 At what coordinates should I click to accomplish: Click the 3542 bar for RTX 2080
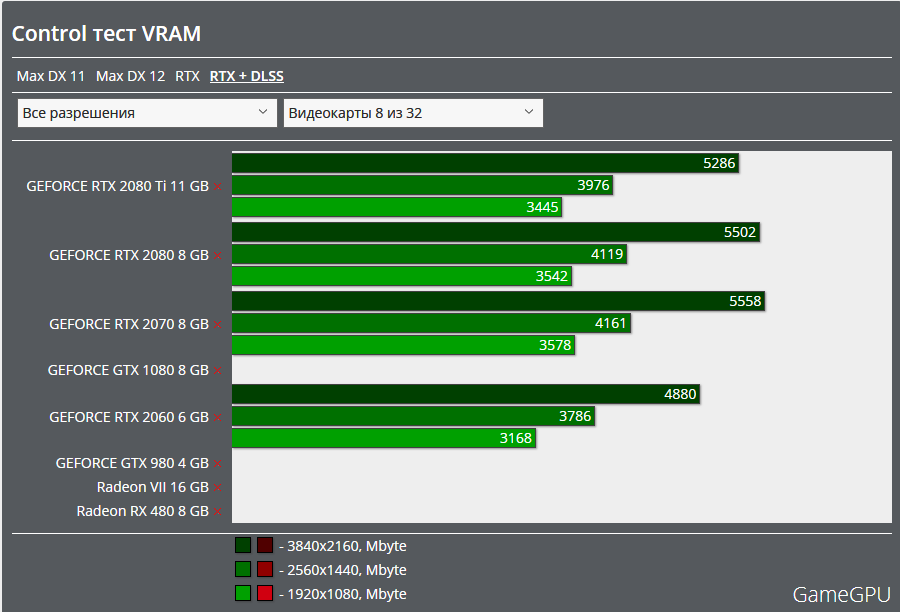(x=402, y=276)
